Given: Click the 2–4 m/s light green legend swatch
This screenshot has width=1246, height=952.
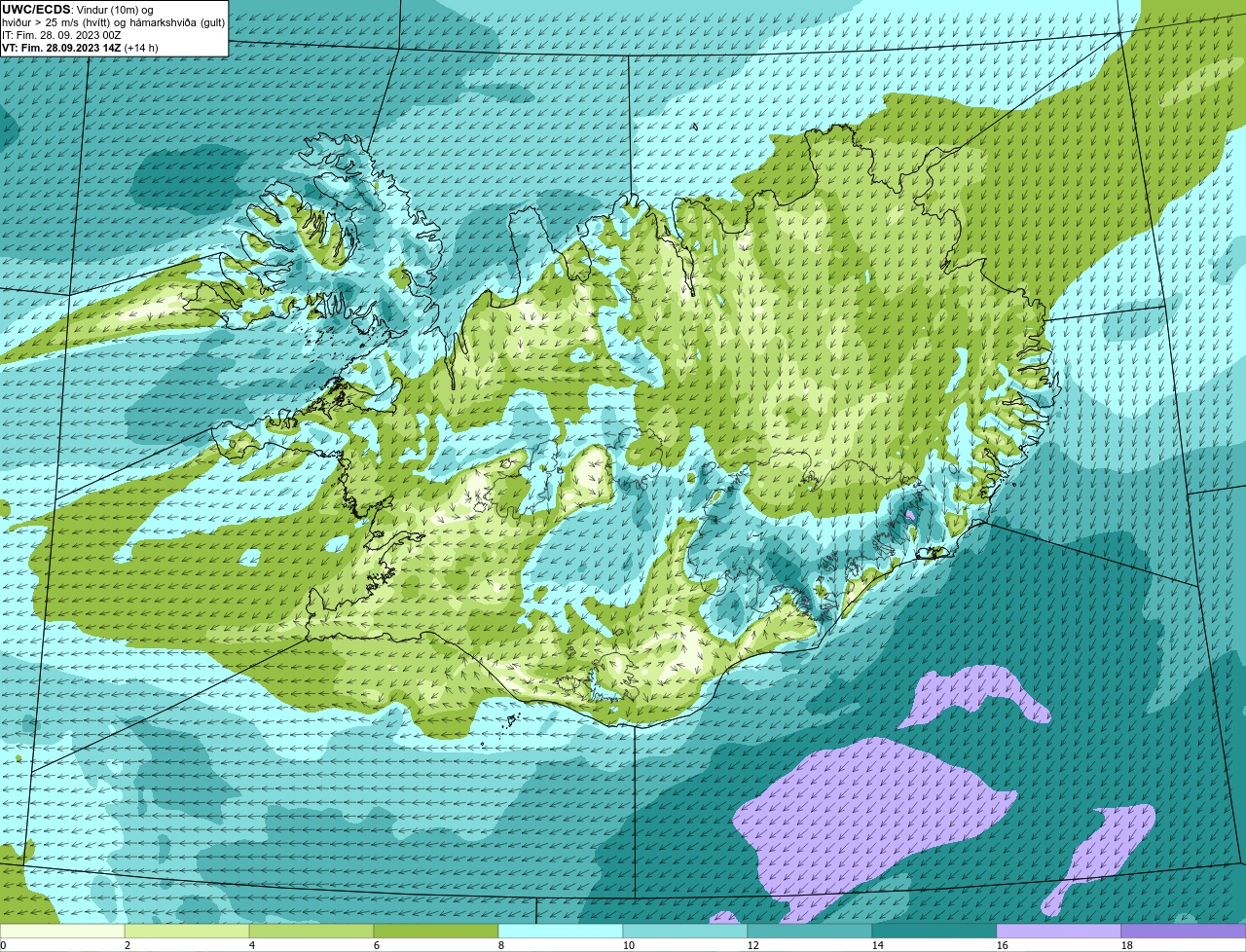Looking at the screenshot, I should tap(187, 931).
